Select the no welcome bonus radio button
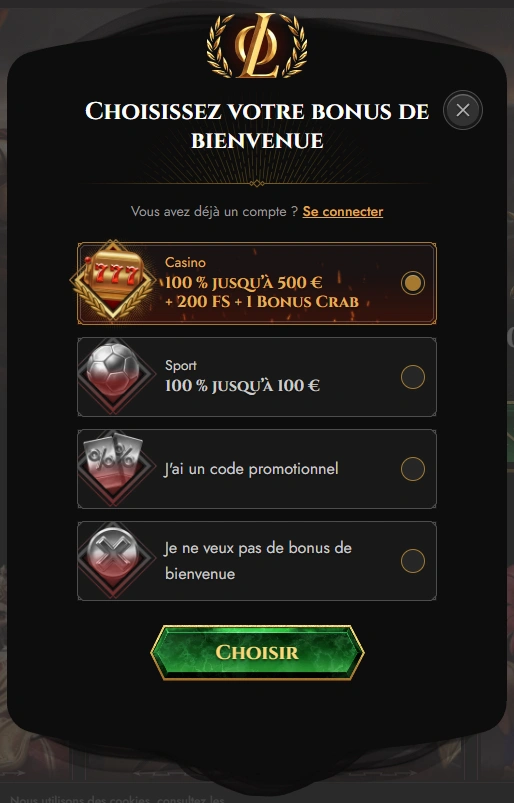514x803 pixels. point(413,561)
